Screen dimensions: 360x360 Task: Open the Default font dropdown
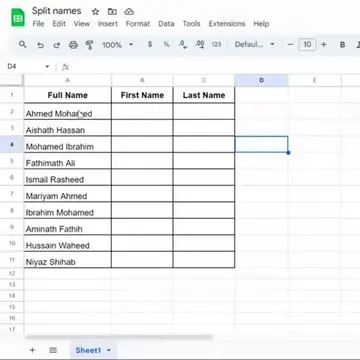(x=255, y=44)
